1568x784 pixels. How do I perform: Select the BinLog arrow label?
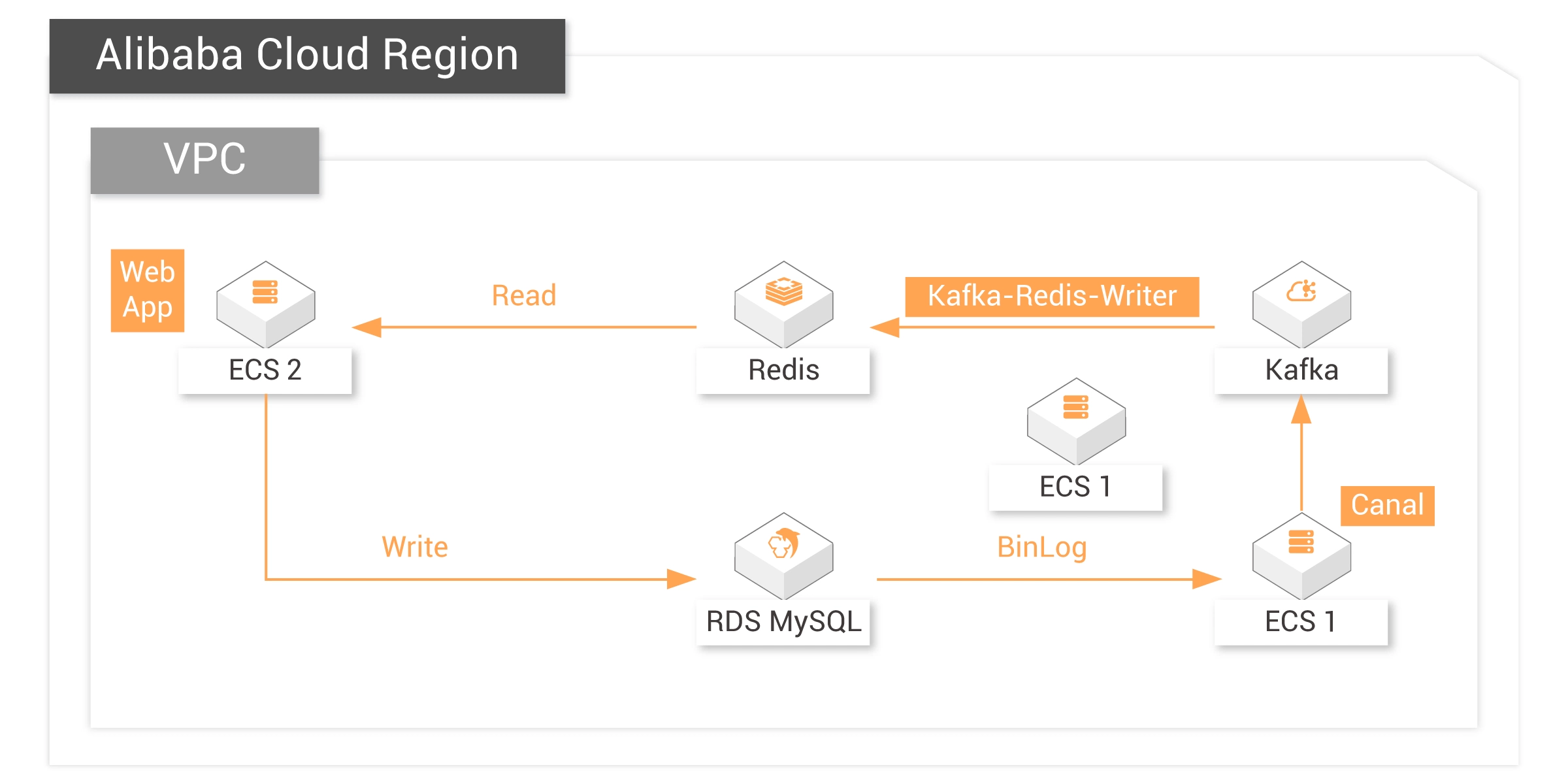click(1041, 547)
